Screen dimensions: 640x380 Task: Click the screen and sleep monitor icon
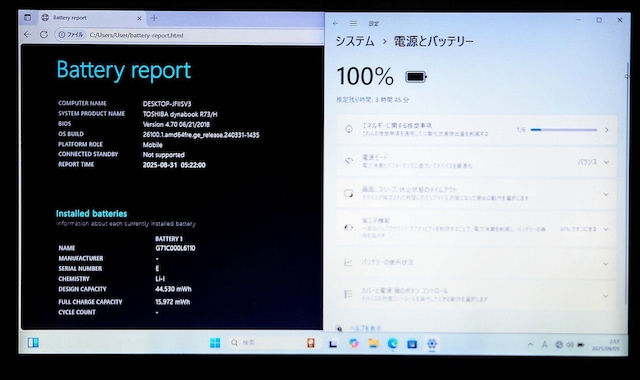coord(349,193)
